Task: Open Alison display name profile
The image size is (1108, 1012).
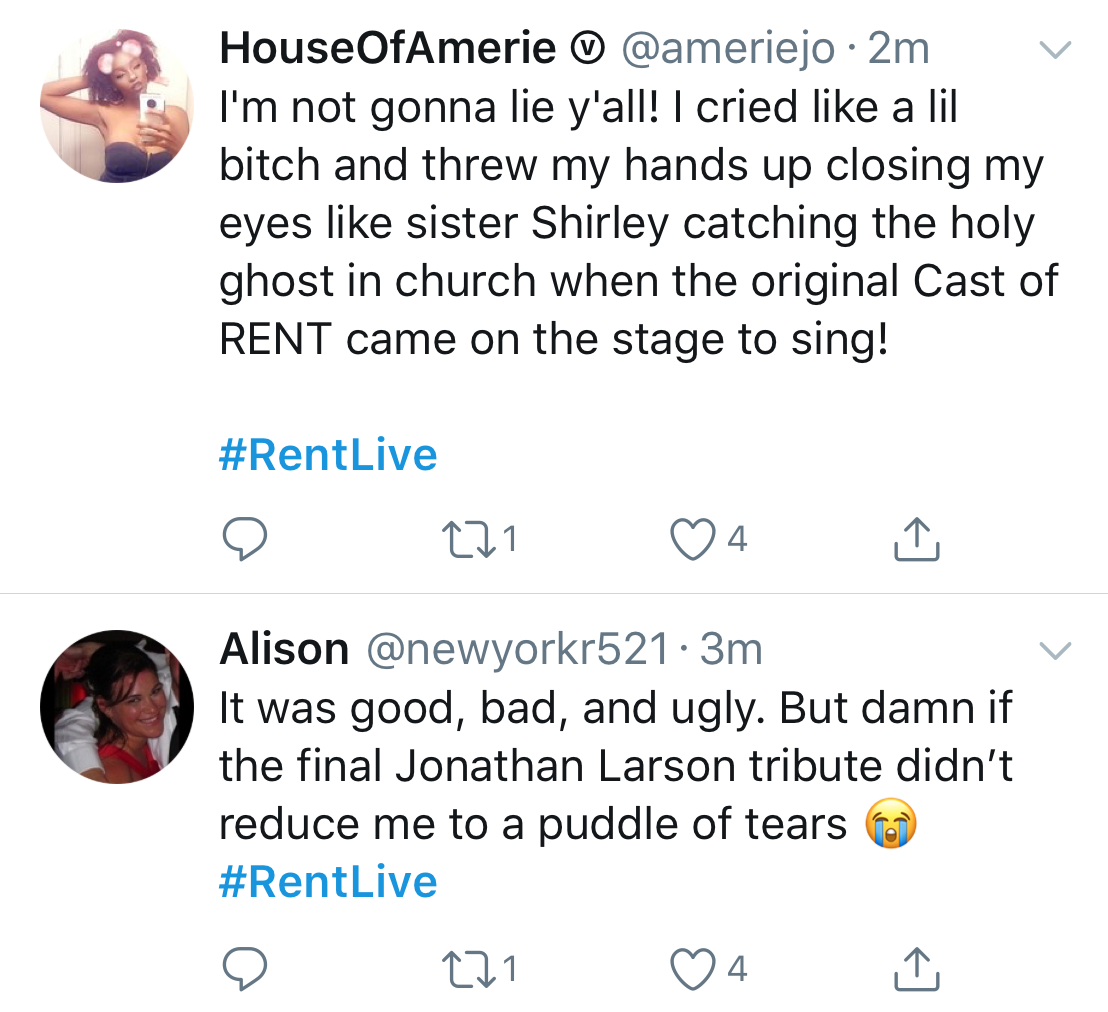Action: point(284,650)
